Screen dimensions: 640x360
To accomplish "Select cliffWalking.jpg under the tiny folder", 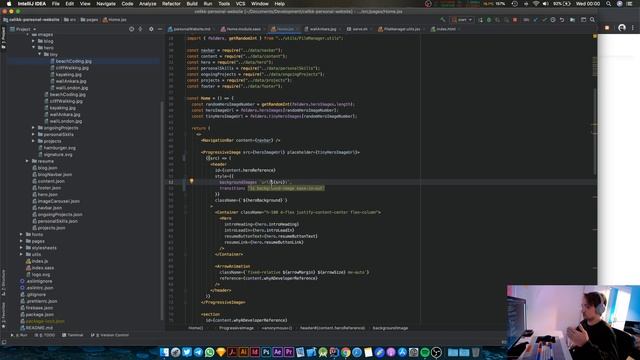I will pyautogui.click(x=72, y=68).
